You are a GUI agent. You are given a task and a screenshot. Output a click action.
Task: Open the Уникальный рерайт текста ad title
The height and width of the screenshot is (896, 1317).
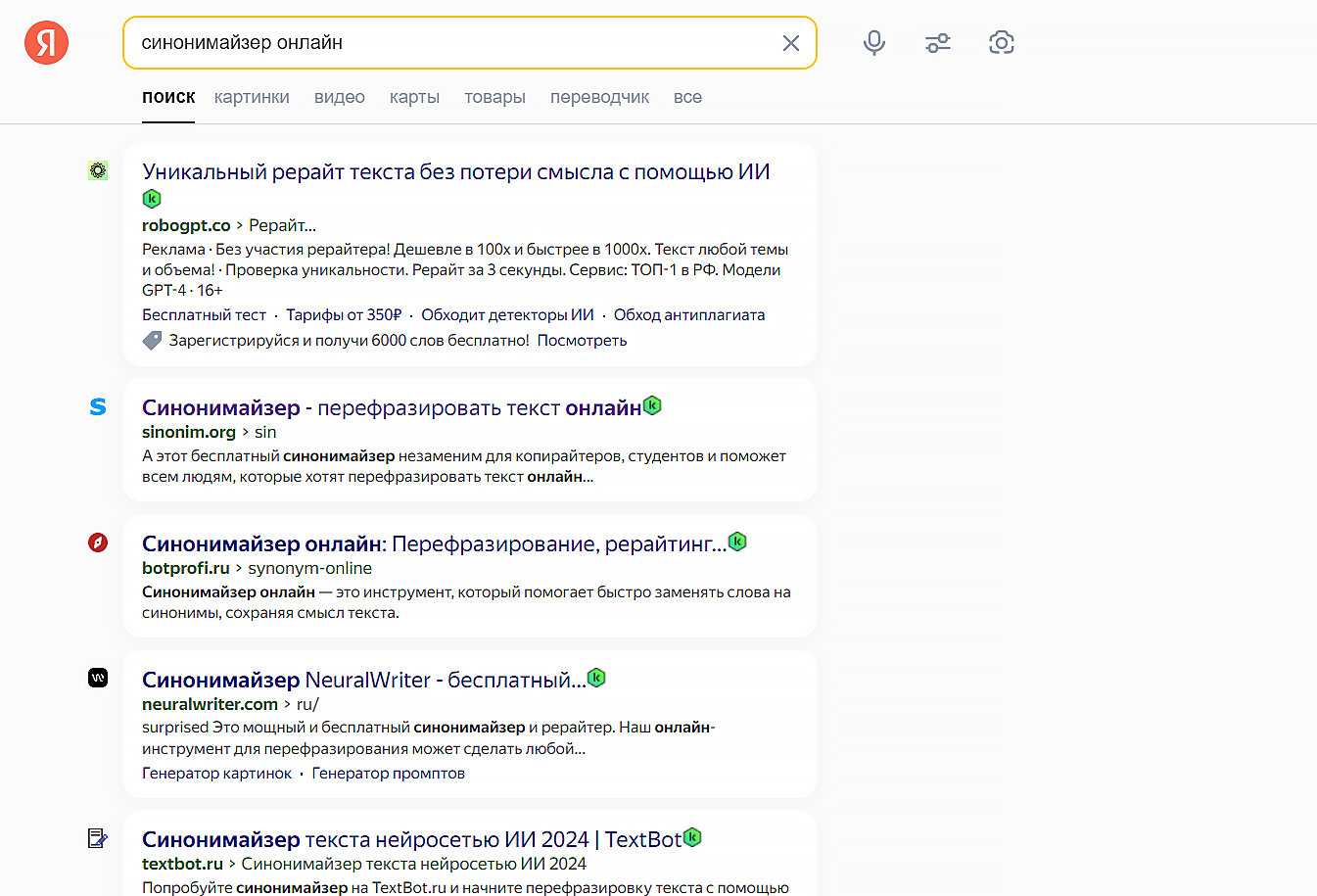456,171
